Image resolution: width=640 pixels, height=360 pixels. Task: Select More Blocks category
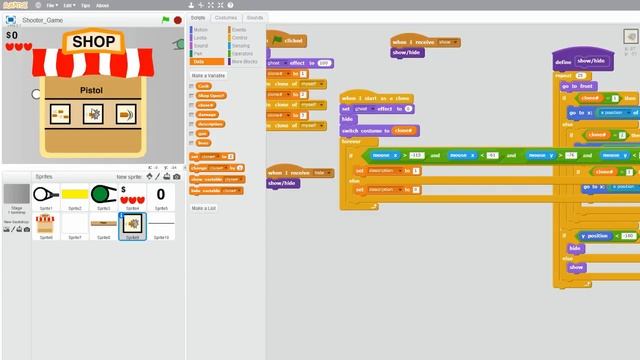[x=243, y=62]
